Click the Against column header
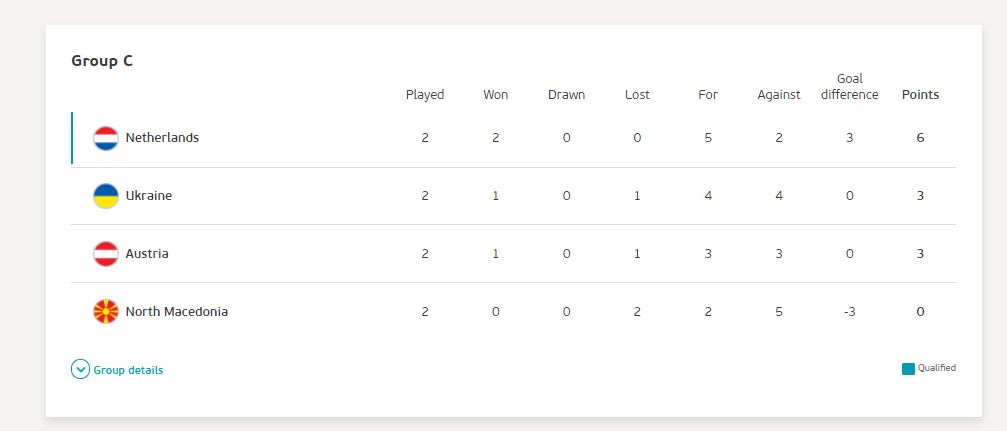Image resolution: width=1007 pixels, height=431 pixels. coord(779,95)
